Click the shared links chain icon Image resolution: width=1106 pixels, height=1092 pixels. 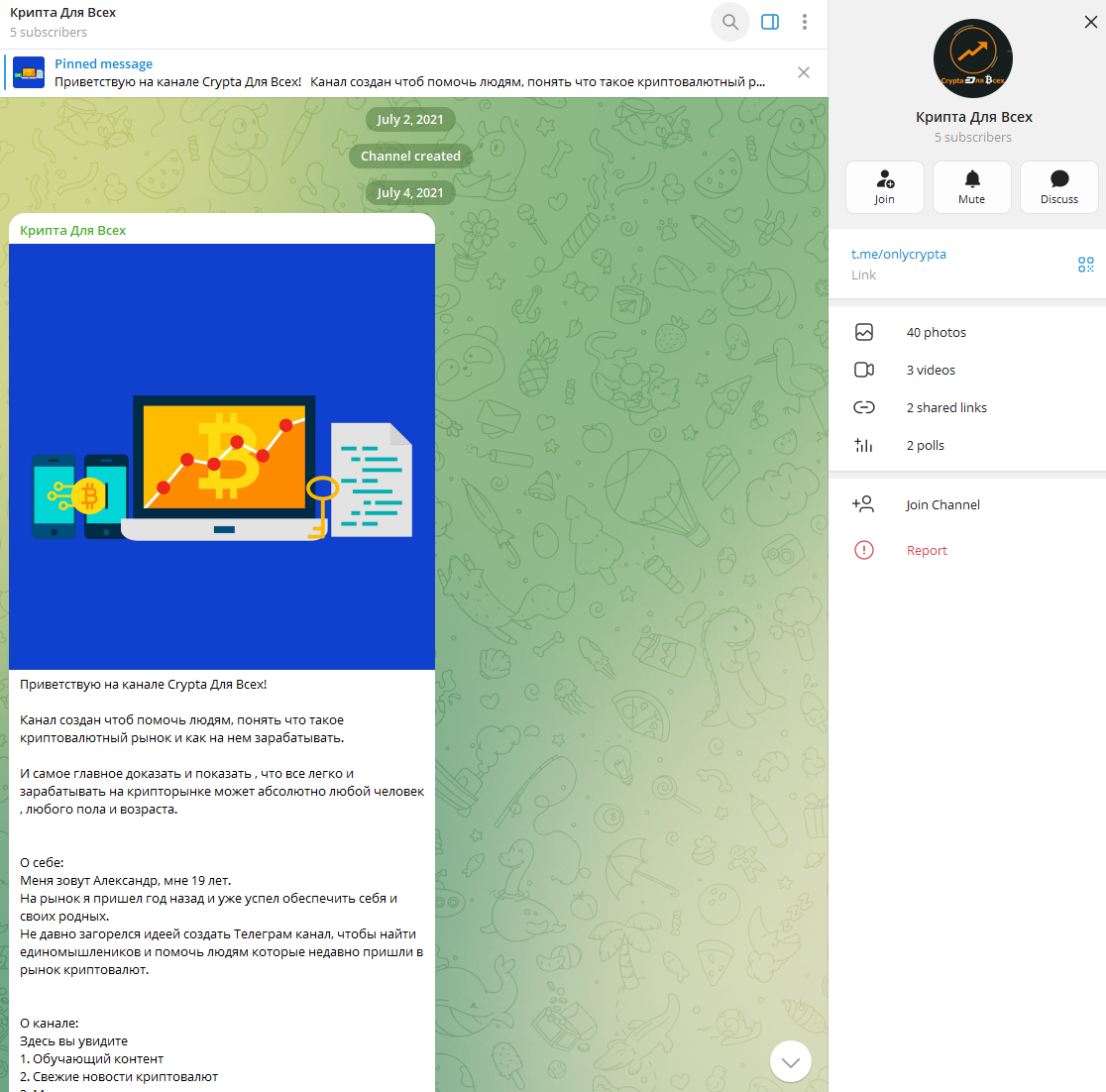coord(864,407)
